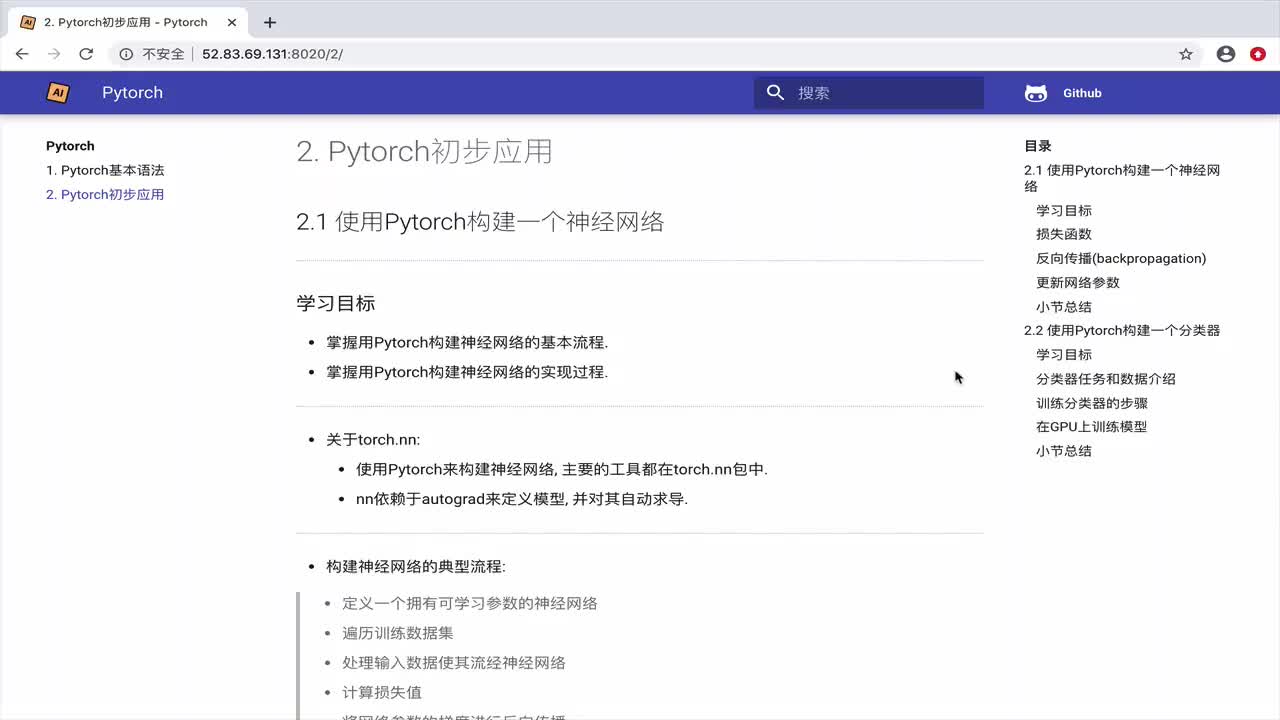Click the not-secure info icon

point(126,54)
